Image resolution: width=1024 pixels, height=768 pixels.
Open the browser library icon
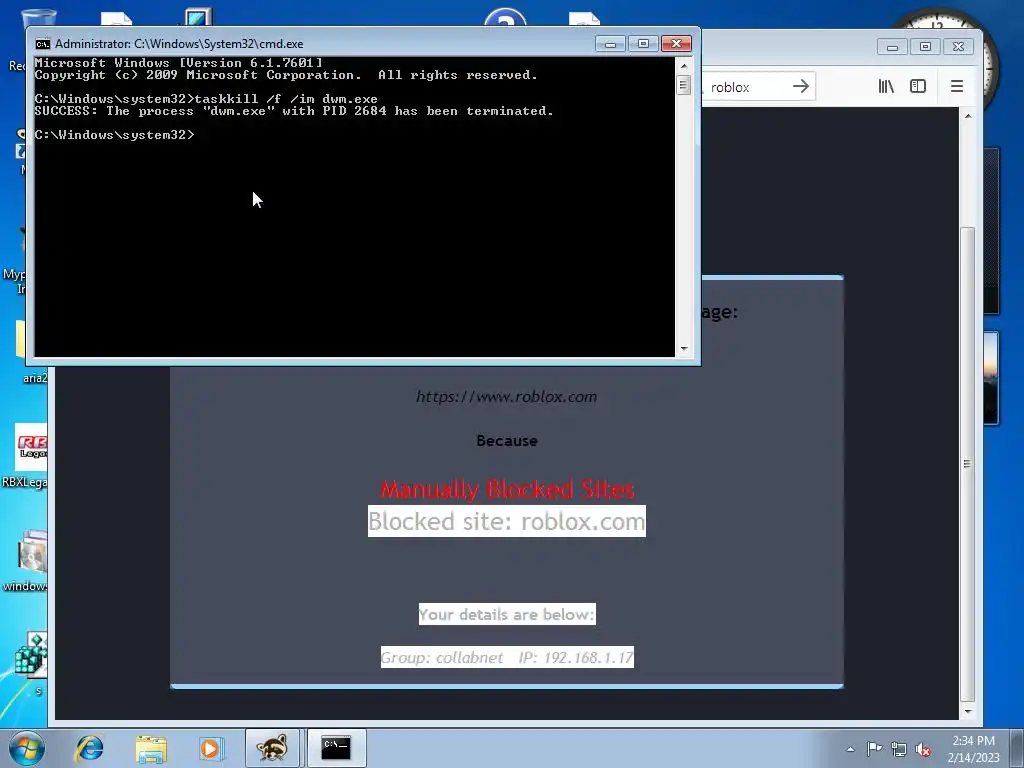[x=886, y=86]
